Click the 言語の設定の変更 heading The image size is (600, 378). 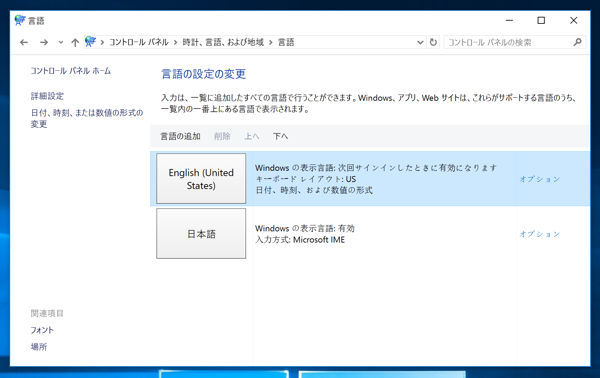[204, 74]
